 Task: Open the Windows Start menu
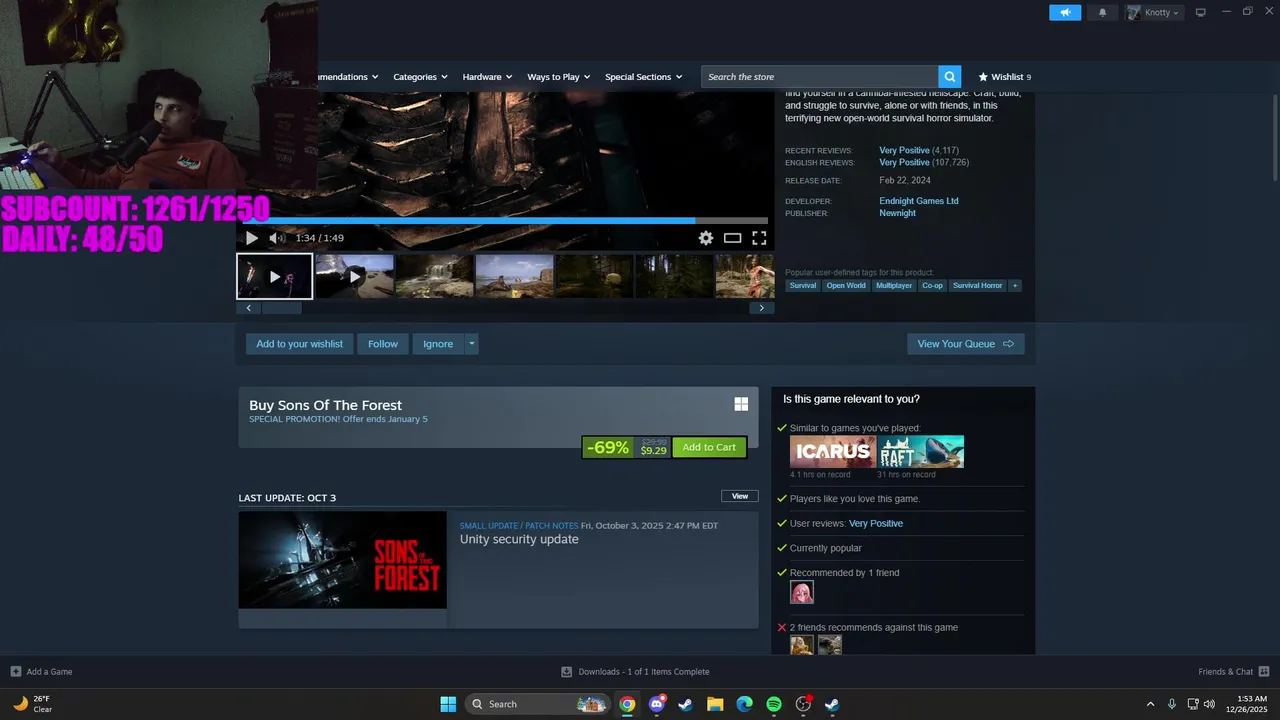pyautogui.click(x=448, y=704)
